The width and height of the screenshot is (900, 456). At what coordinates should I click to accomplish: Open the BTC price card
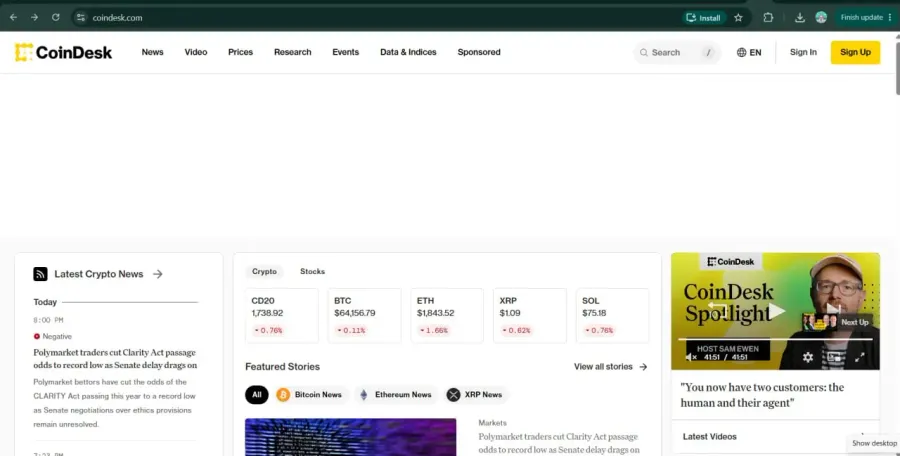pyautogui.click(x=364, y=316)
